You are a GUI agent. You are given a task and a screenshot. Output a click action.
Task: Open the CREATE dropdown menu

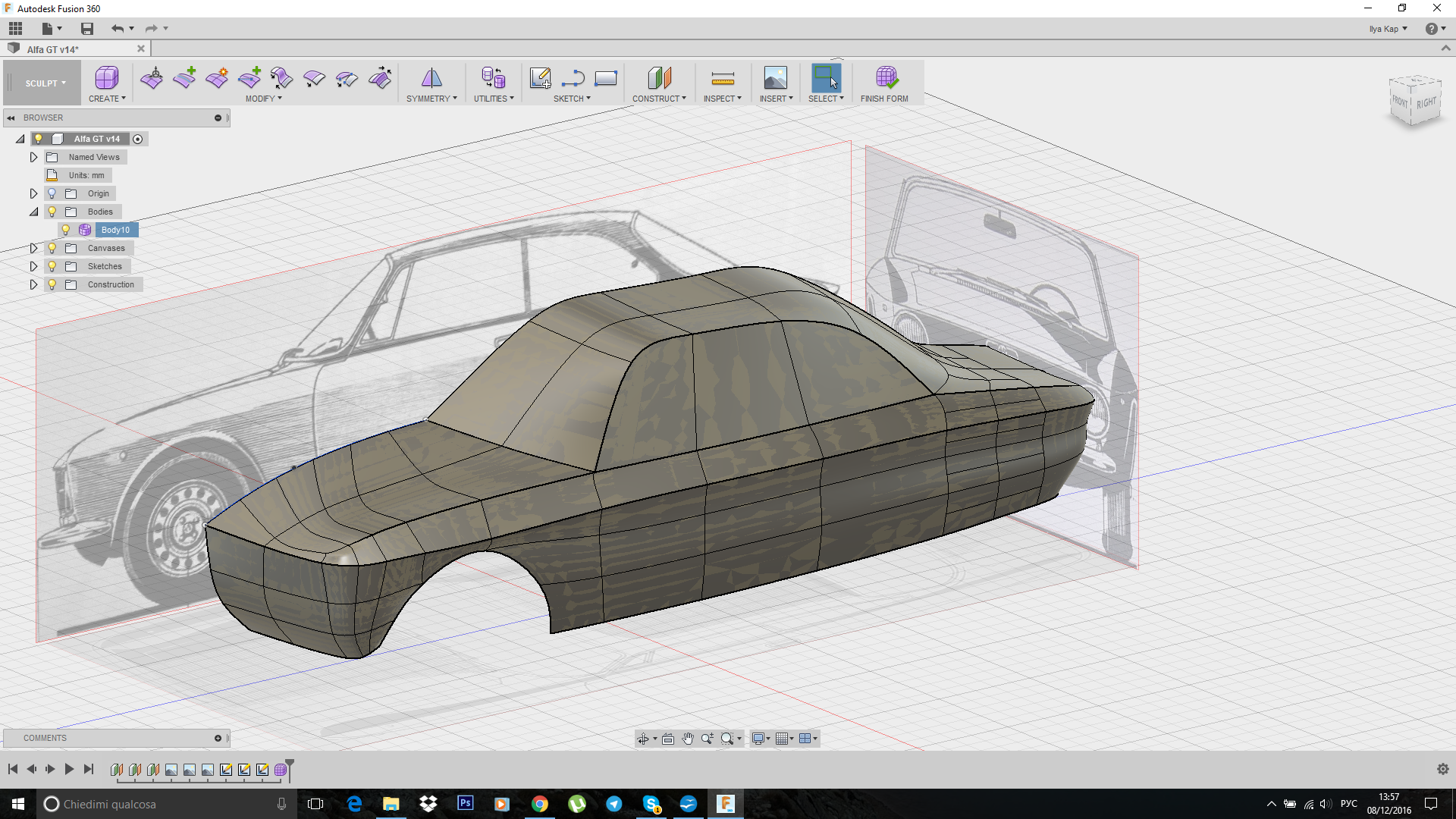point(107,98)
